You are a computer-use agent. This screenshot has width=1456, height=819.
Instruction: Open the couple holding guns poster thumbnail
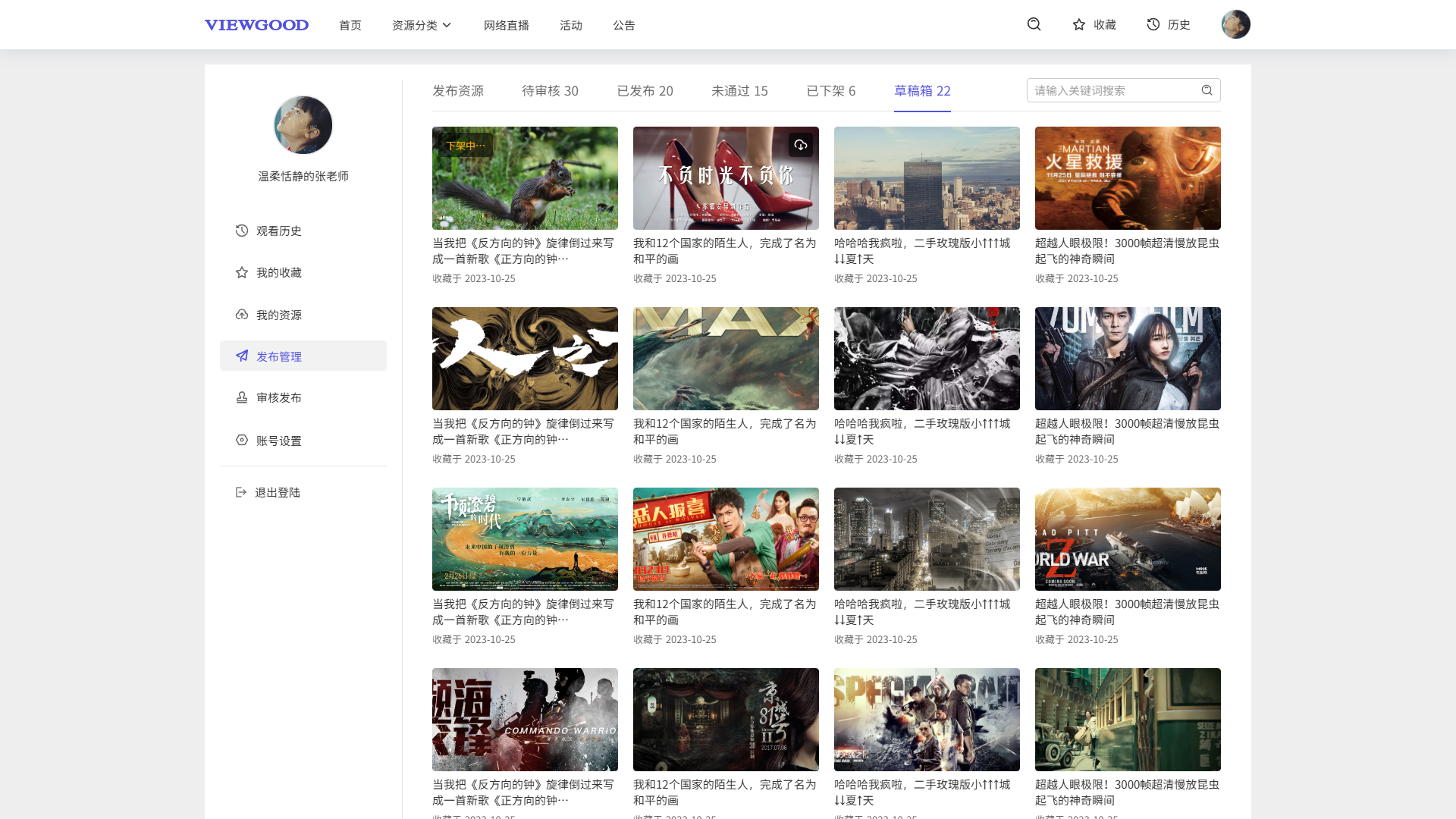click(x=1128, y=359)
